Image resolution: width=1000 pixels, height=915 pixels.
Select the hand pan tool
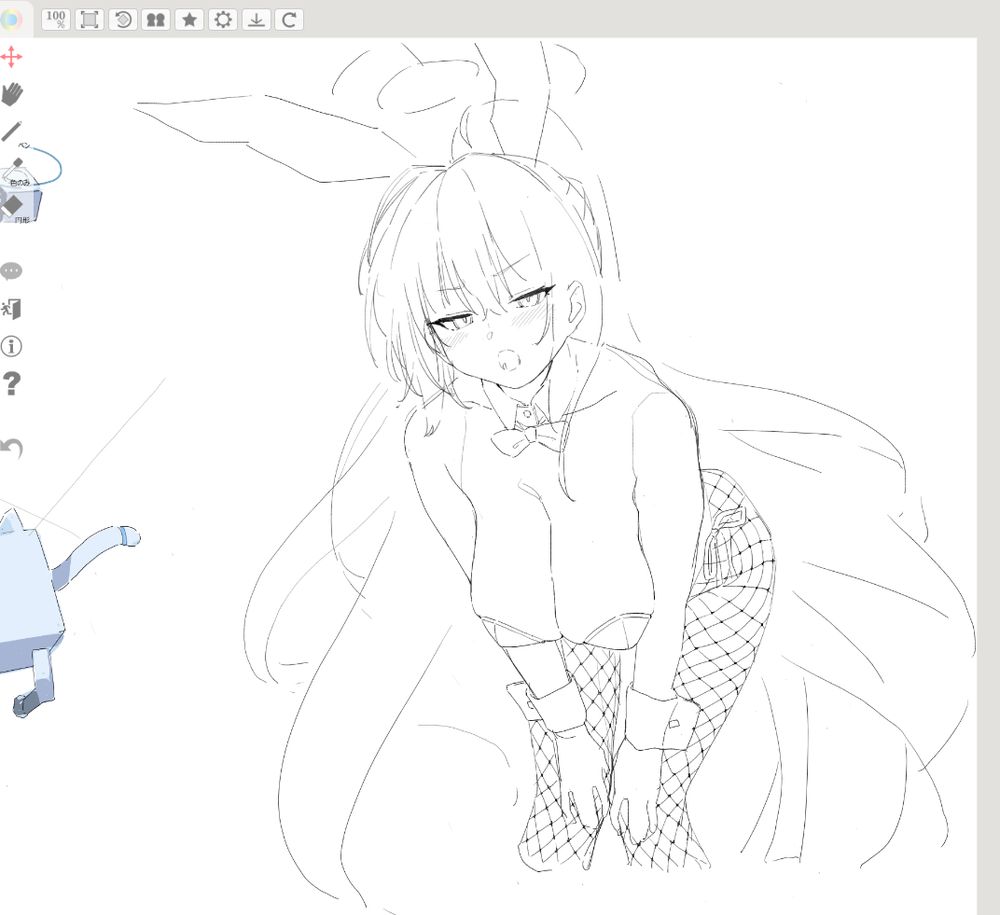(x=11, y=94)
